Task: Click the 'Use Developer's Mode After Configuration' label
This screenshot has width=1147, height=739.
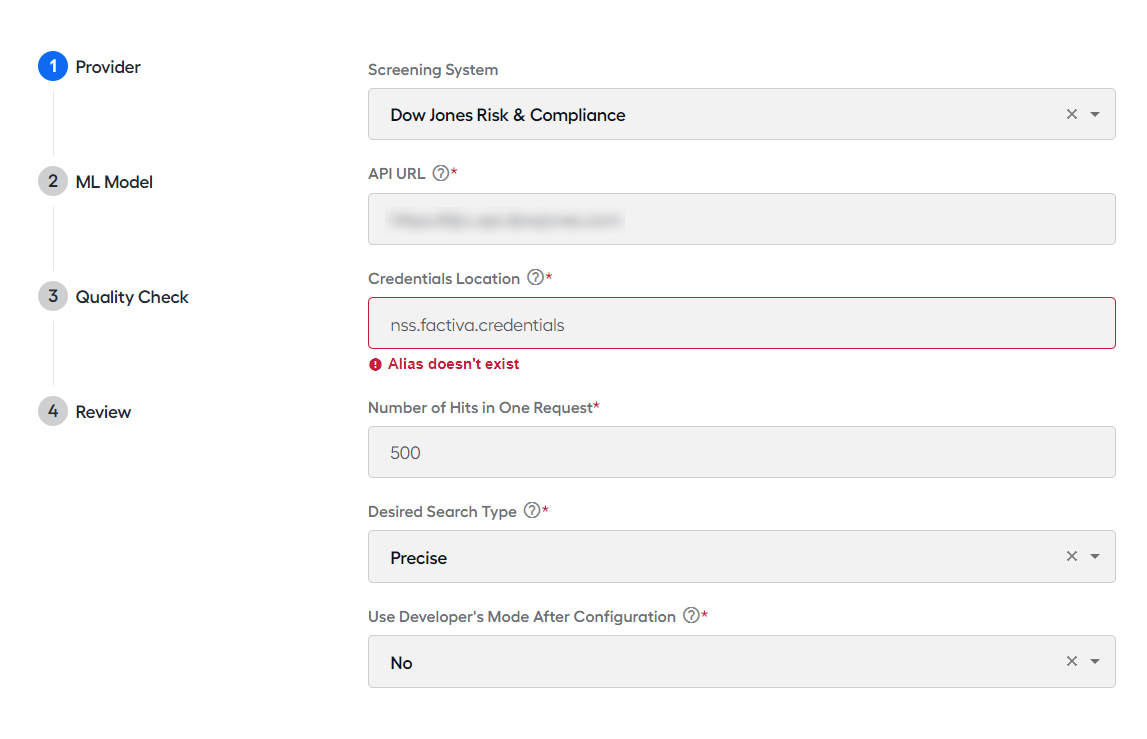Action: pos(522,616)
